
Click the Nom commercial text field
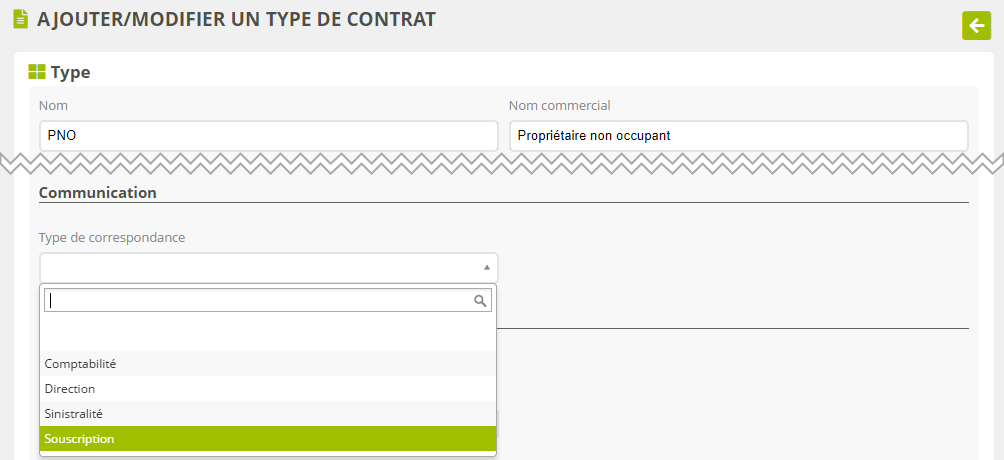(x=738, y=136)
